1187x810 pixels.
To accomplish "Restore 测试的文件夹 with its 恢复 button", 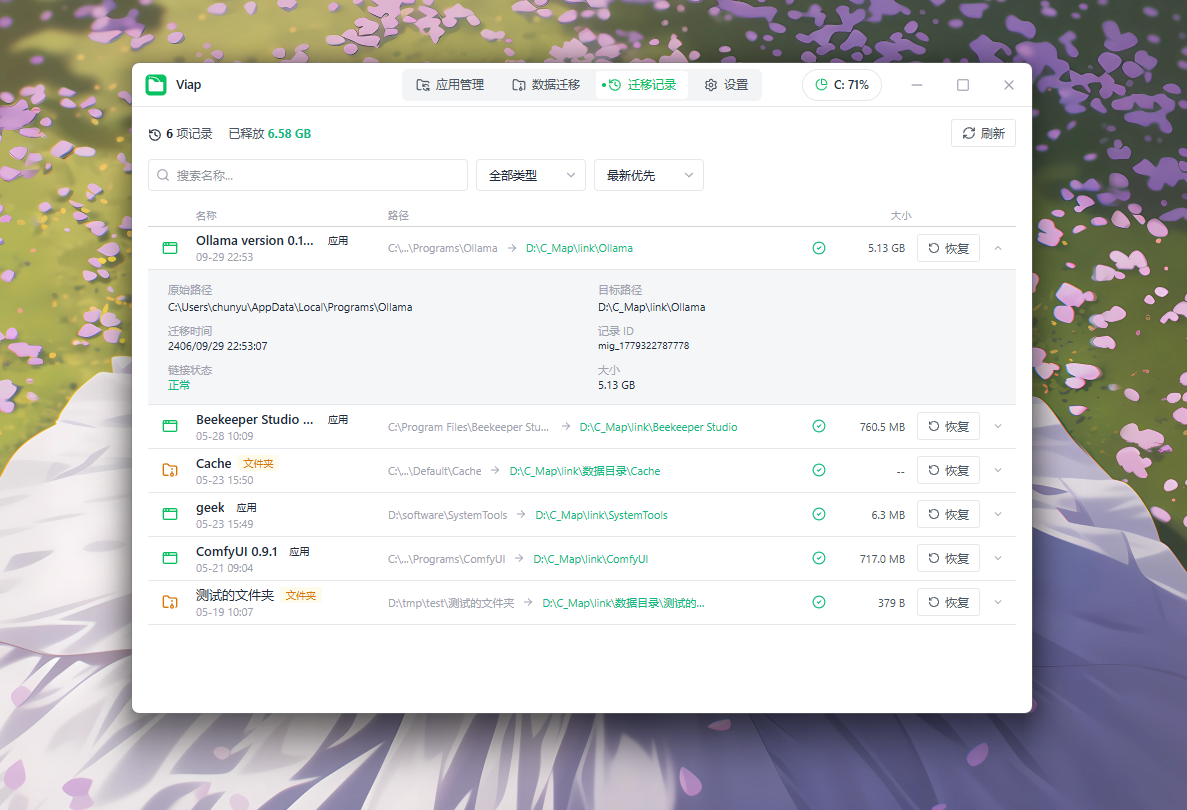I will 948,602.
